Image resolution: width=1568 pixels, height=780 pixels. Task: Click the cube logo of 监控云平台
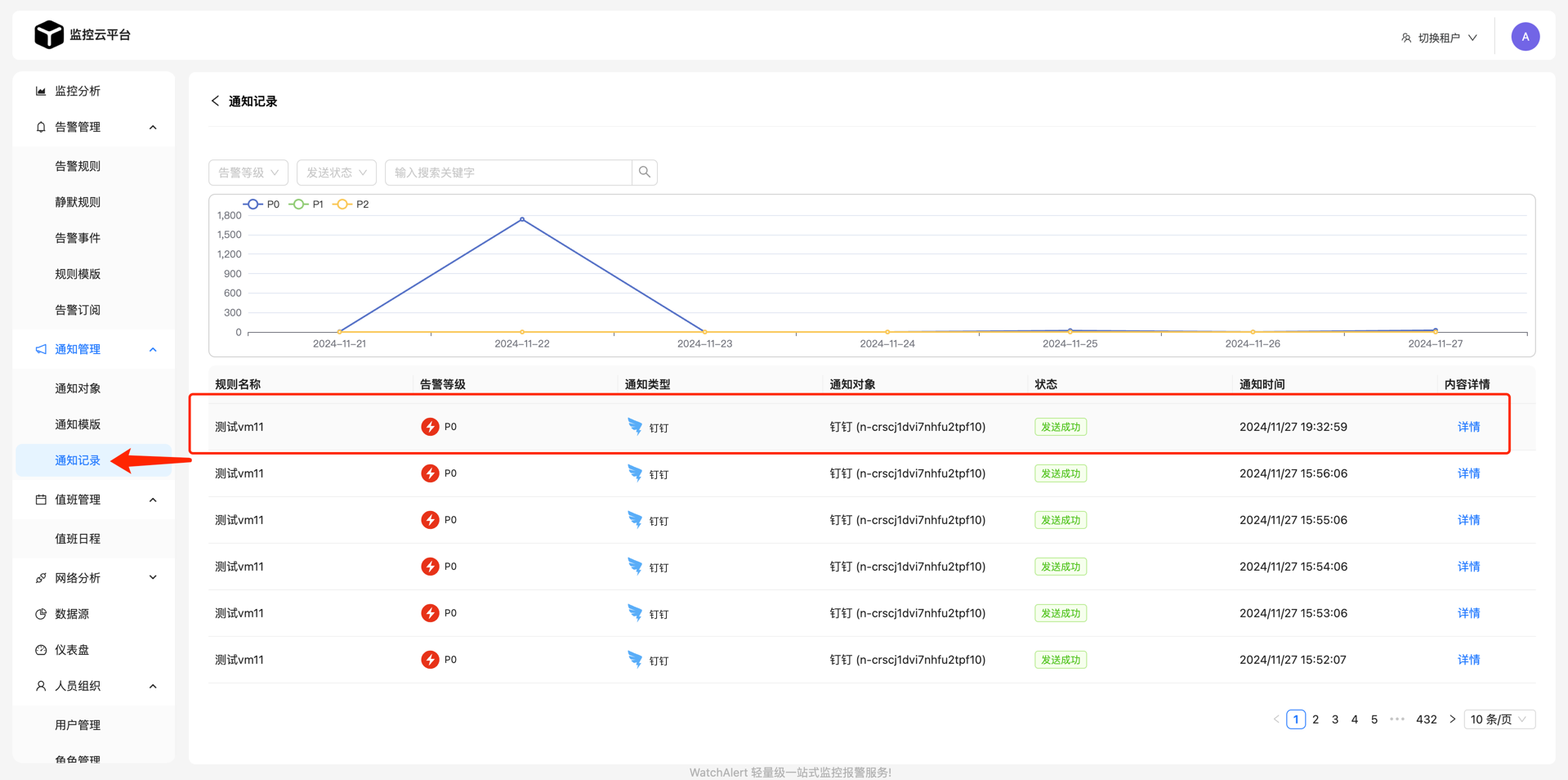pyautogui.click(x=49, y=34)
